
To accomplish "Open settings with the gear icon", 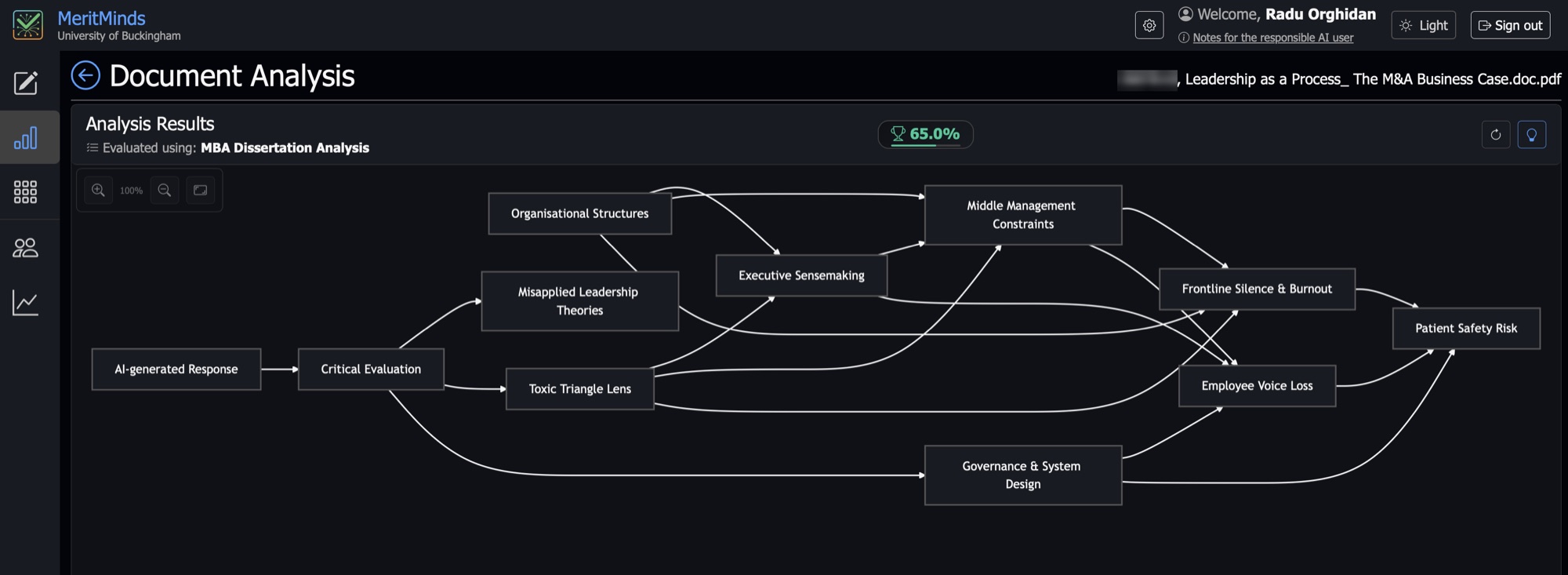I will point(1149,25).
